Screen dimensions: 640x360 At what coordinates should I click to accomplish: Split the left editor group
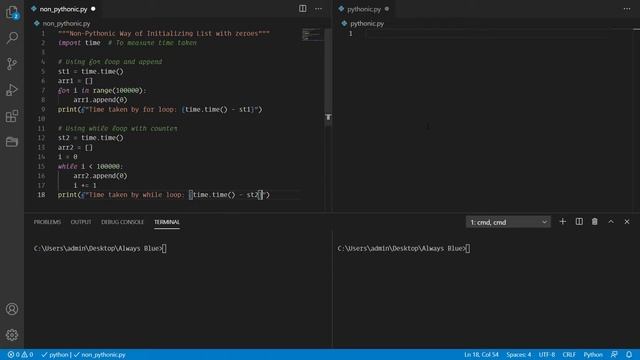pyautogui.click(x=302, y=9)
